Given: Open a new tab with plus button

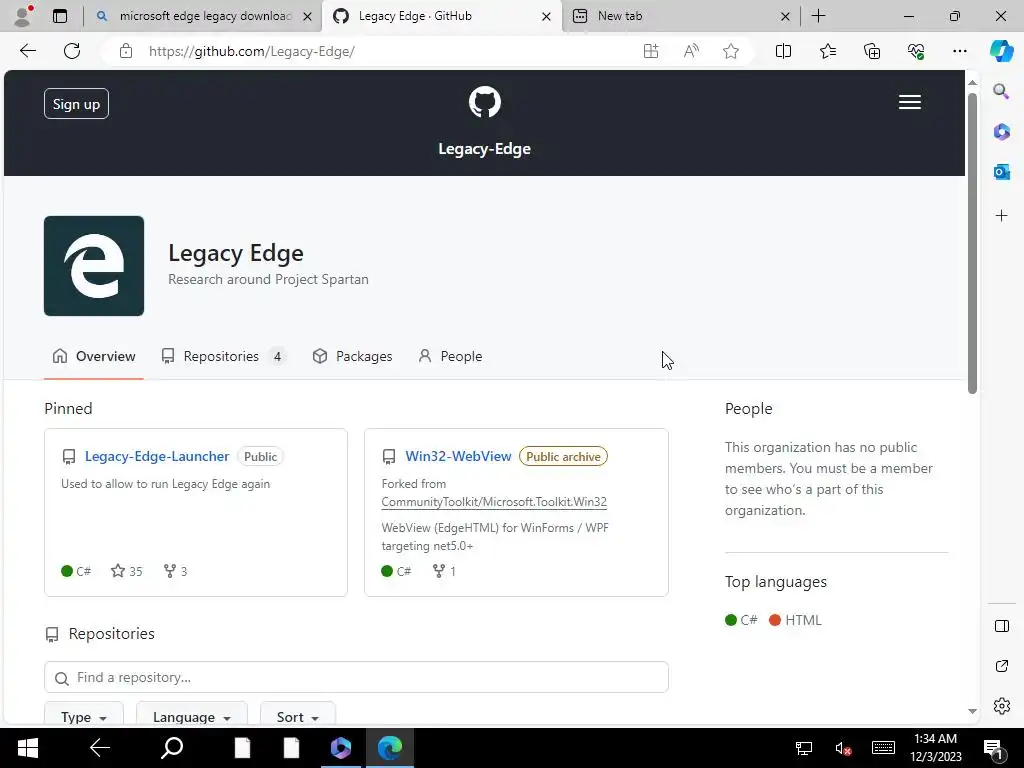Looking at the screenshot, I should [x=818, y=16].
